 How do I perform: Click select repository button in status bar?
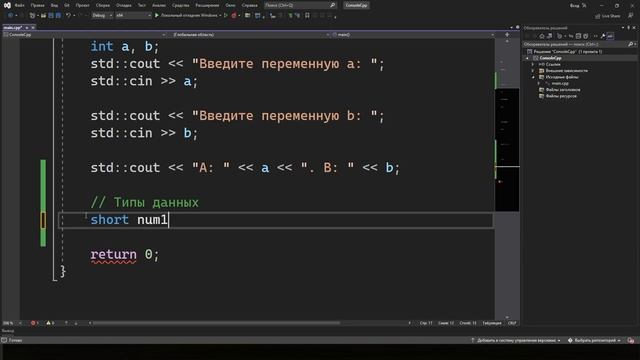point(594,340)
